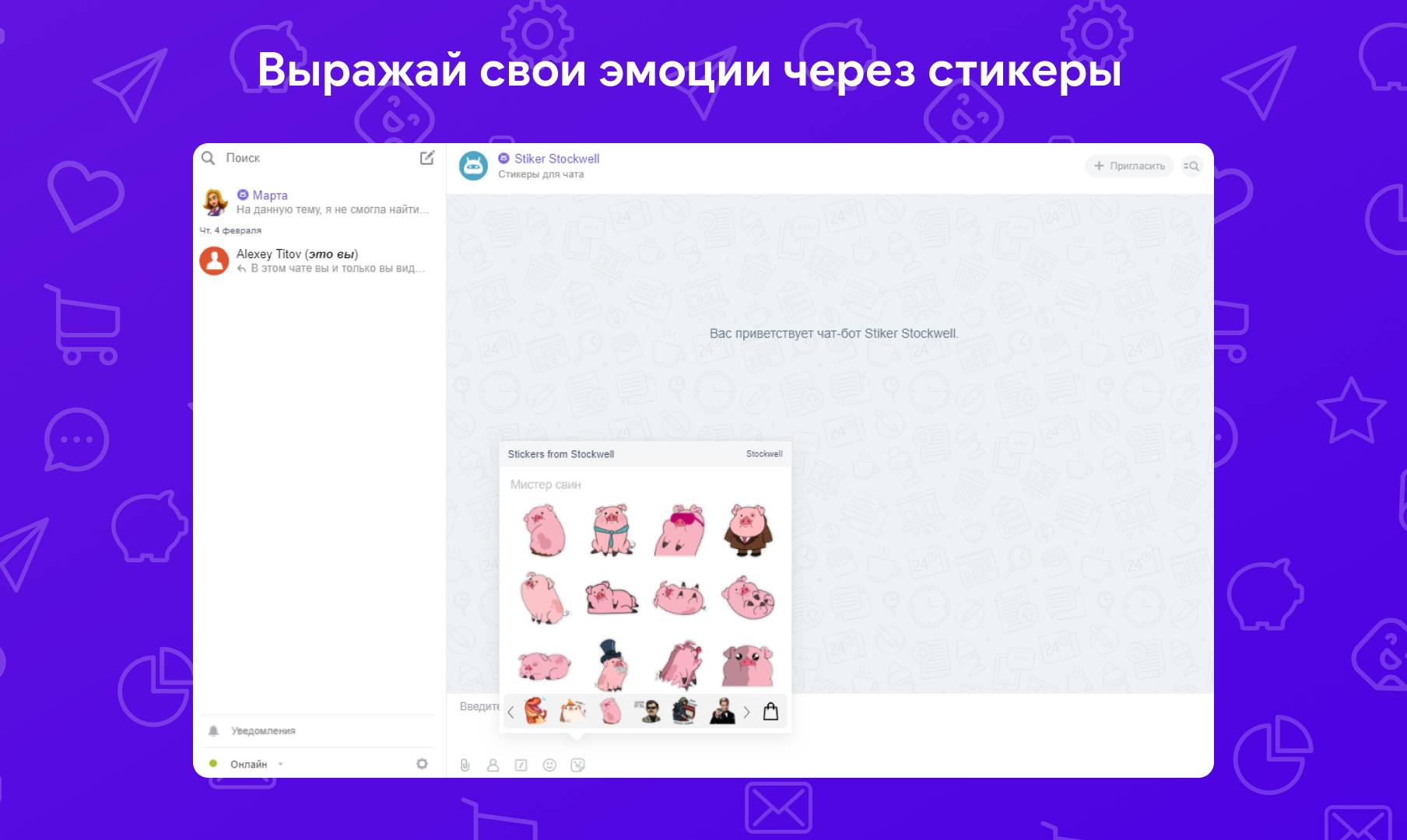Send the pig with blue tie sticker
This screenshot has height=840, width=1407.
[x=612, y=530]
